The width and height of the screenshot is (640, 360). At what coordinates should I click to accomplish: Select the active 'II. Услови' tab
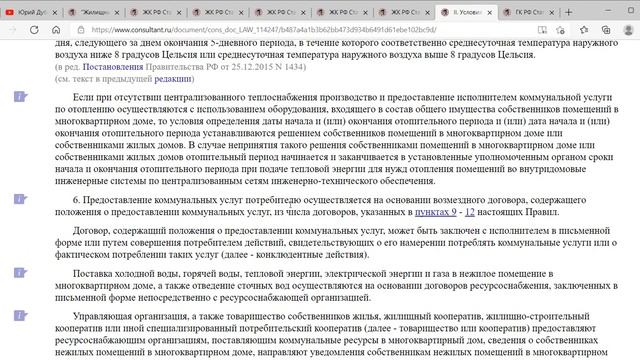[x=467, y=12]
